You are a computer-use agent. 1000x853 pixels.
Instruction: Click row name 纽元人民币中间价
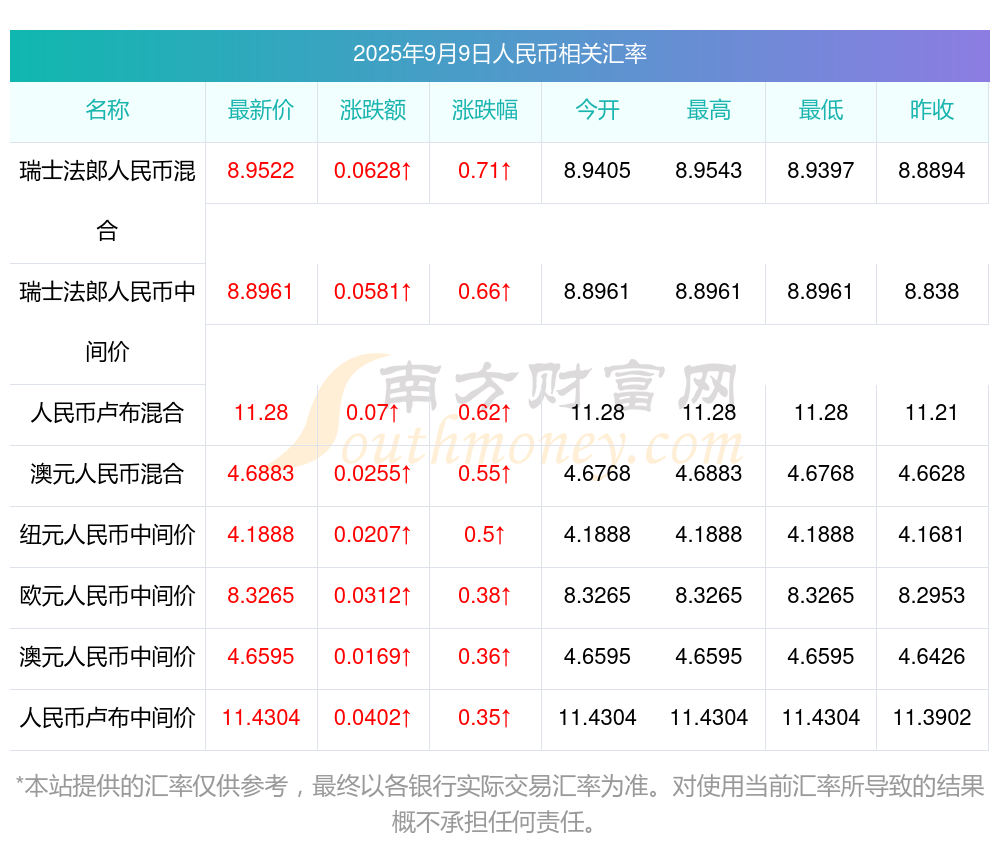click(x=107, y=535)
